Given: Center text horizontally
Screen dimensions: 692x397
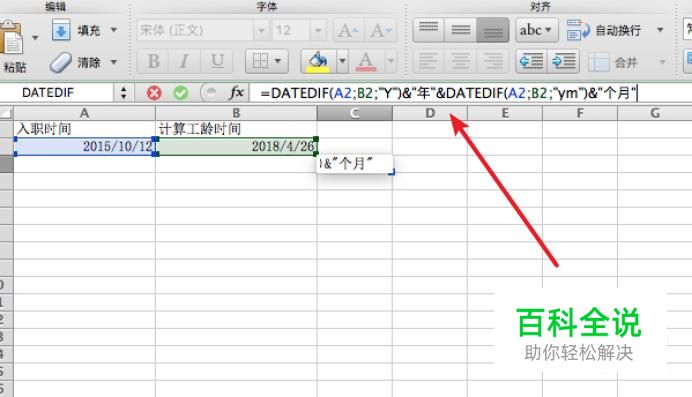Looking at the screenshot, I should pyautogui.click(x=460, y=61).
